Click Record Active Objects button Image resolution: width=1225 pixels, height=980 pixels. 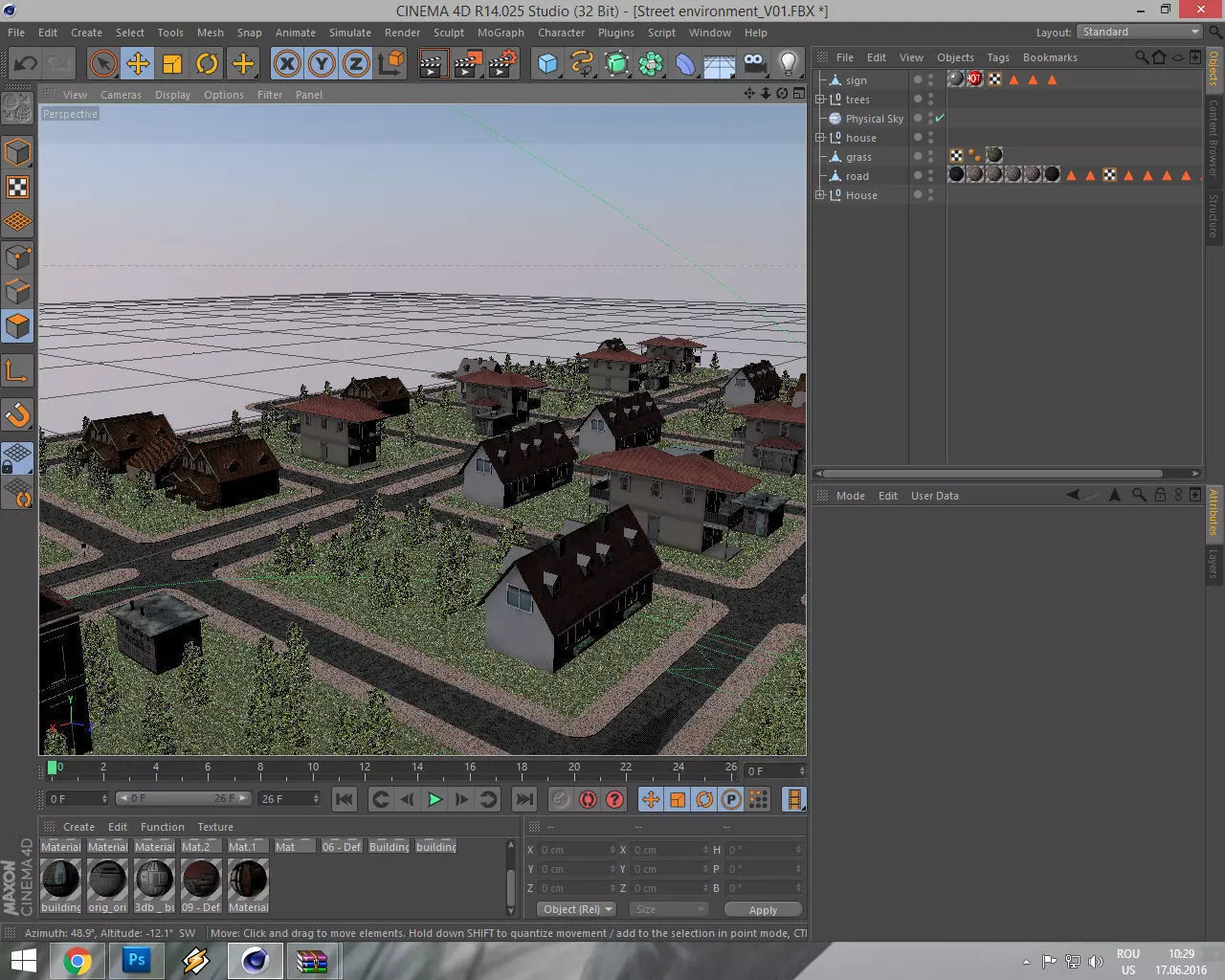pyautogui.click(x=561, y=799)
